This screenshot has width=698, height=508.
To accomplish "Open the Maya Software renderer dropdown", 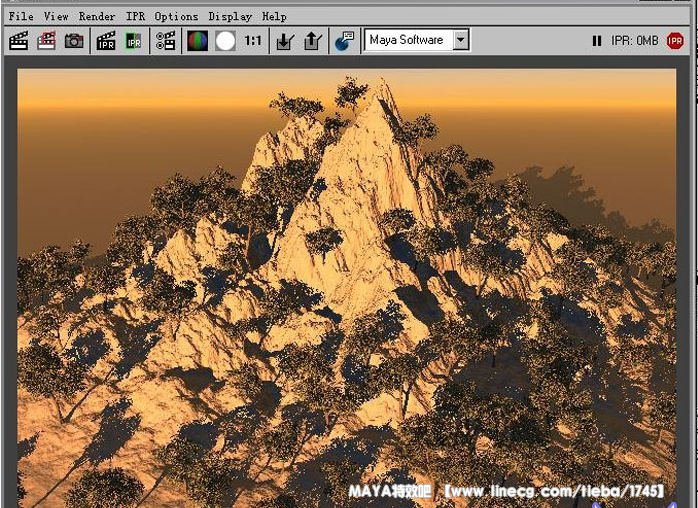I will point(460,40).
